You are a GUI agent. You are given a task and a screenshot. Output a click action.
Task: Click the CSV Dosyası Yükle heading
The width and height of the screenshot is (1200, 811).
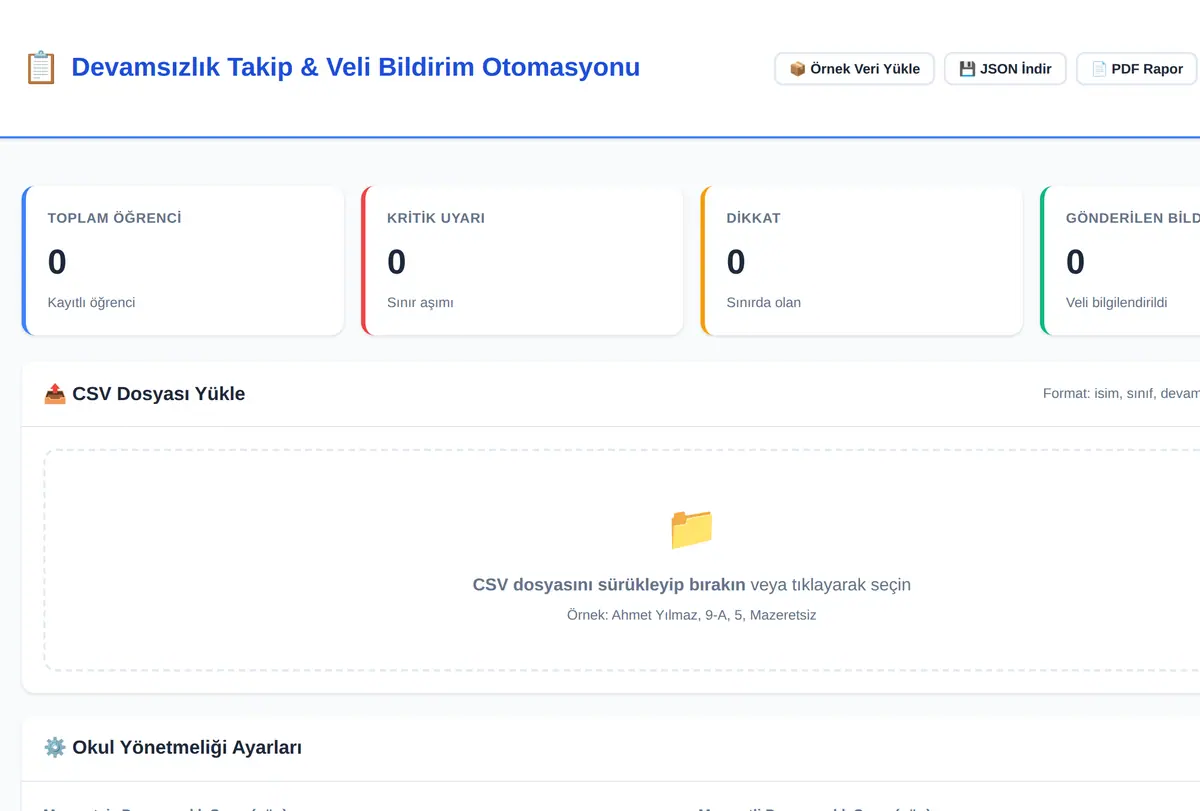(x=159, y=394)
